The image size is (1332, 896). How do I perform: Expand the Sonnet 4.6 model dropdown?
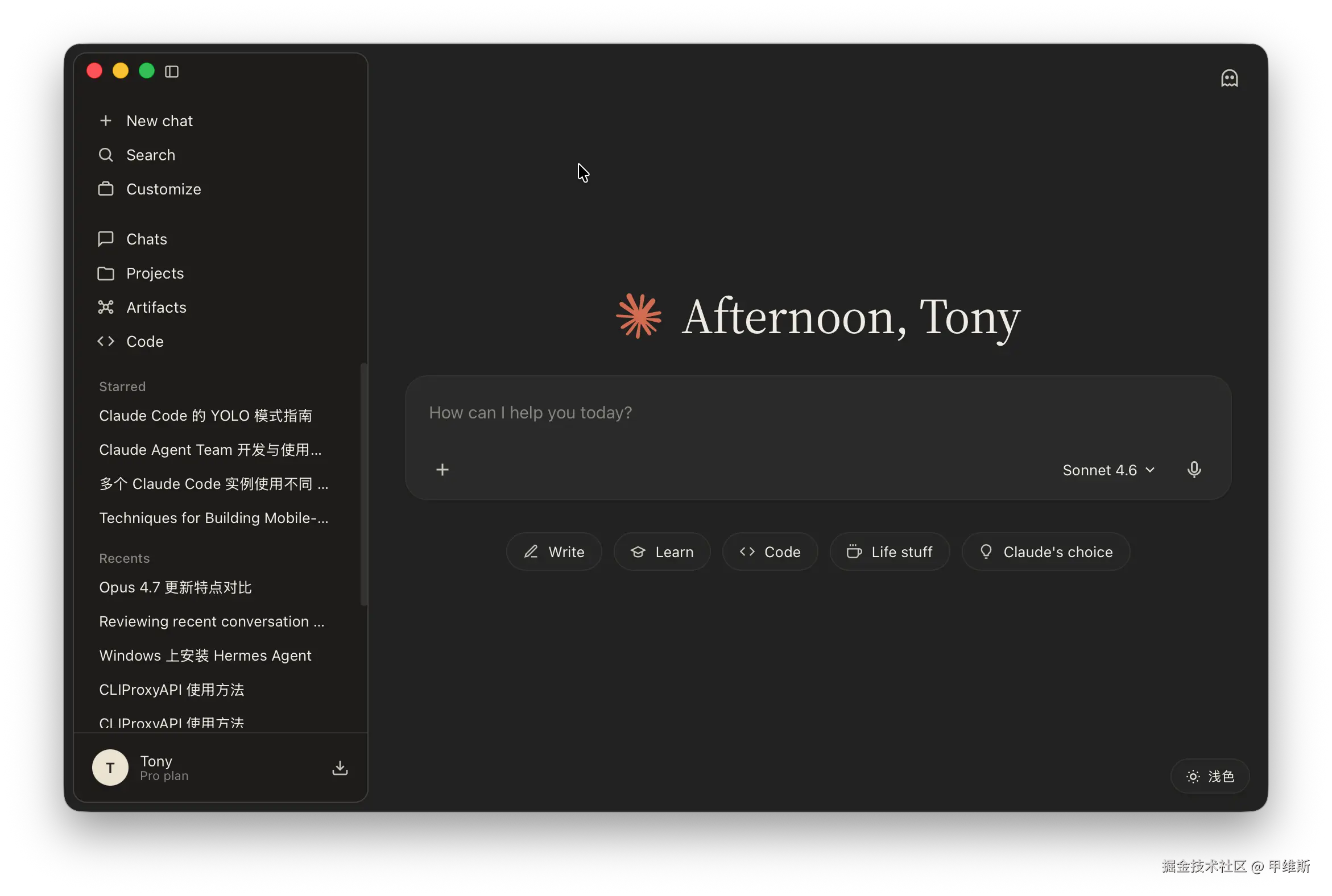tap(1108, 470)
